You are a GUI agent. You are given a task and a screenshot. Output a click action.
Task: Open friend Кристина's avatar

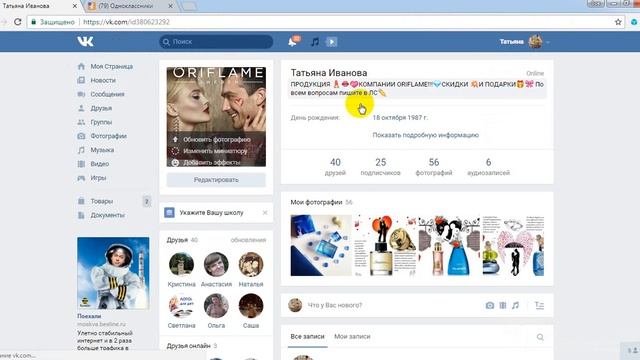[181, 264]
